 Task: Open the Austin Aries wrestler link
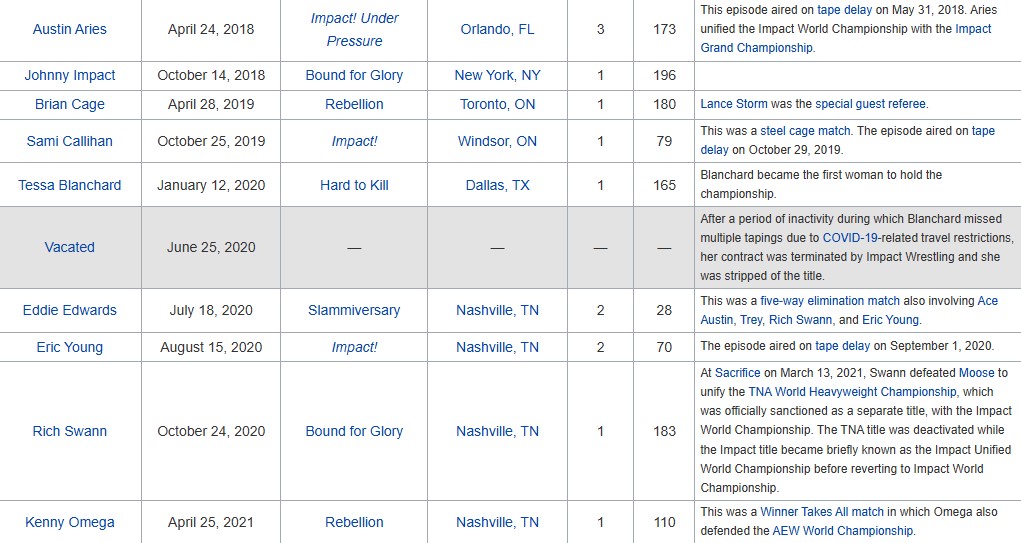(70, 29)
